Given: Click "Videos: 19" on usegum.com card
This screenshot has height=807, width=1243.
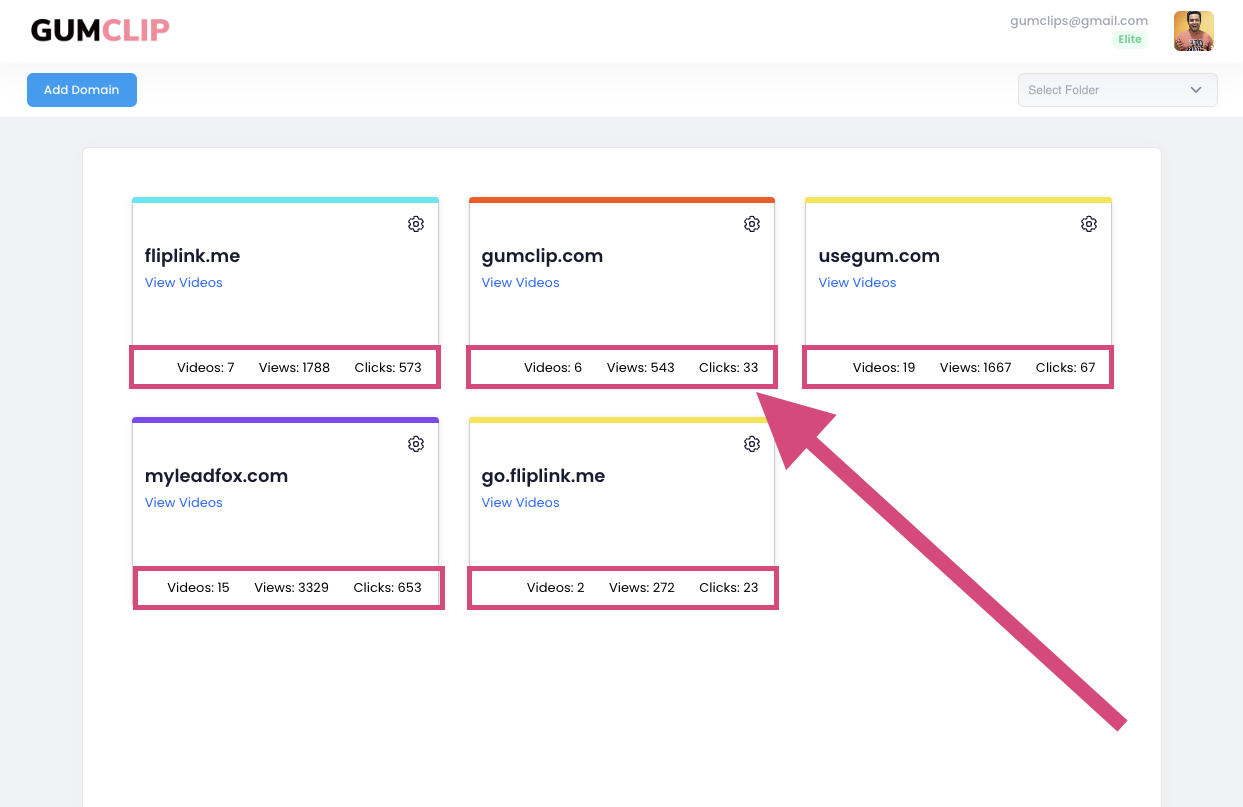Looking at the screenshot, I should [x=884, y=368].
